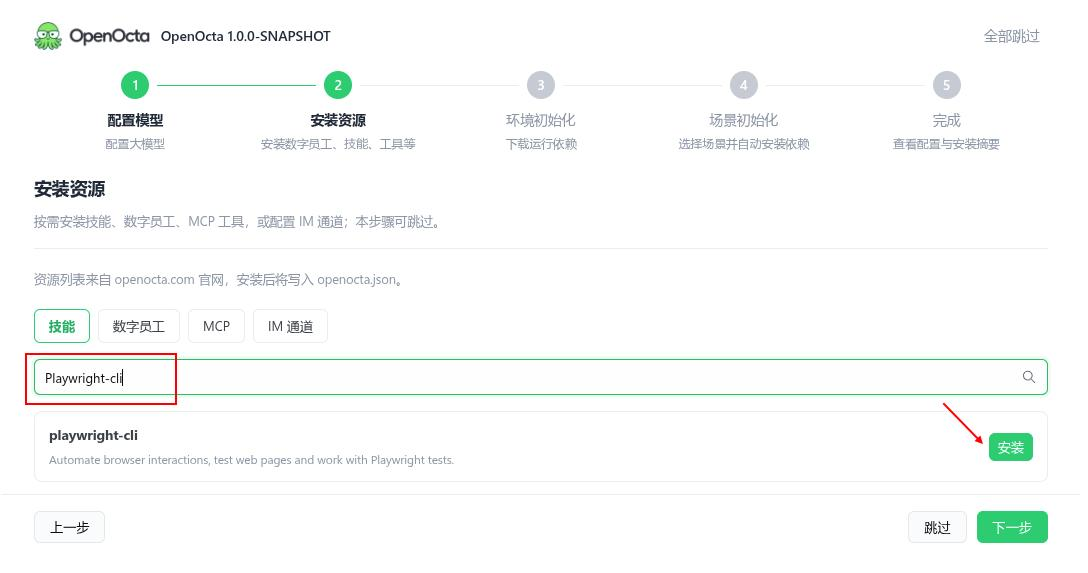The image size is (1088, 573).
Task: Open the playwright-cli result title
Action: coord(93,436)
